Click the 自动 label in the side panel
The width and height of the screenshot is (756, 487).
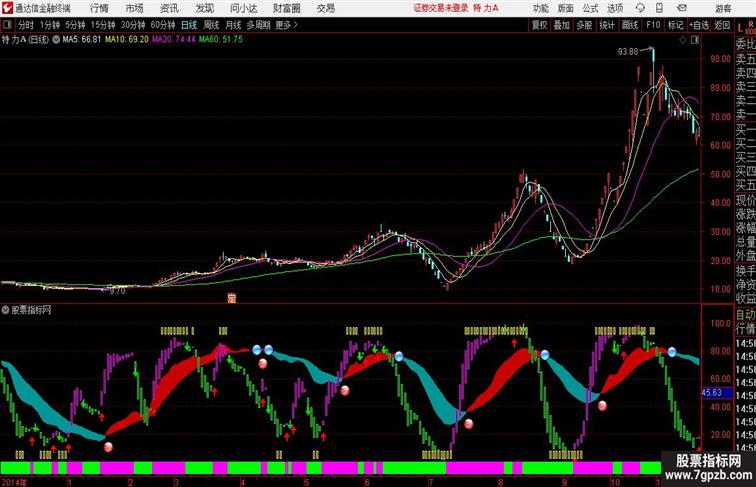745,315
